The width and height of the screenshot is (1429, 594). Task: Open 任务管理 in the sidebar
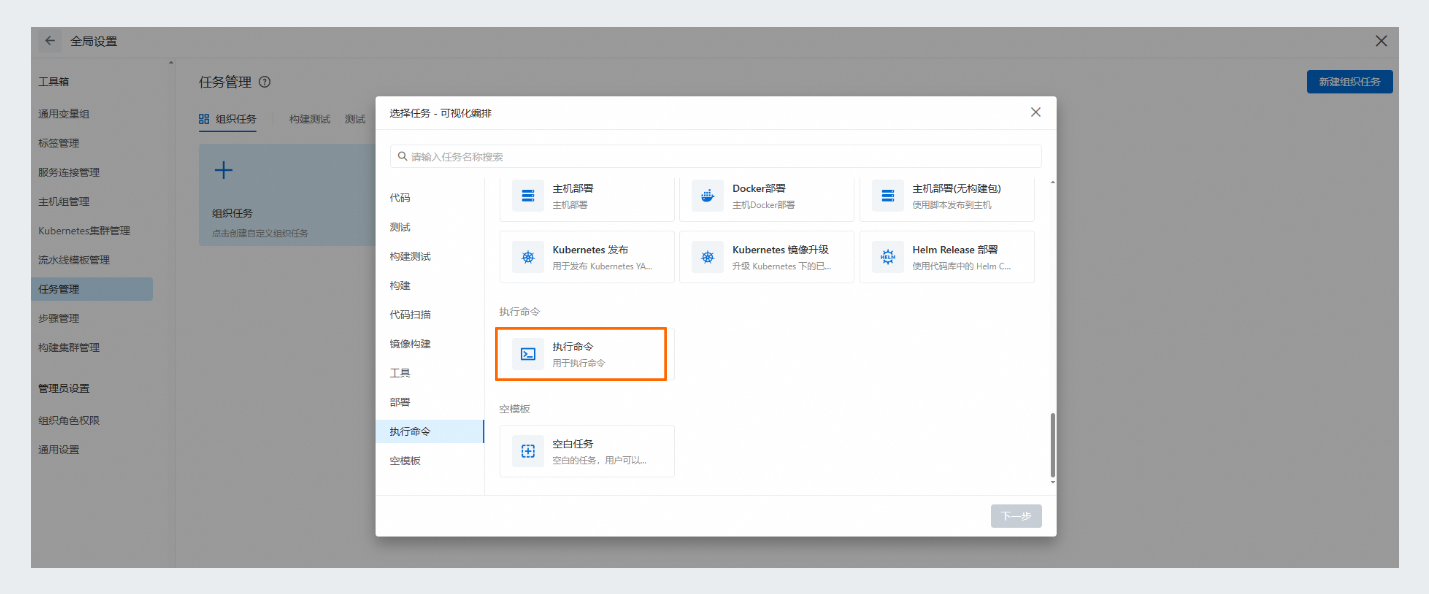[92, 289]
